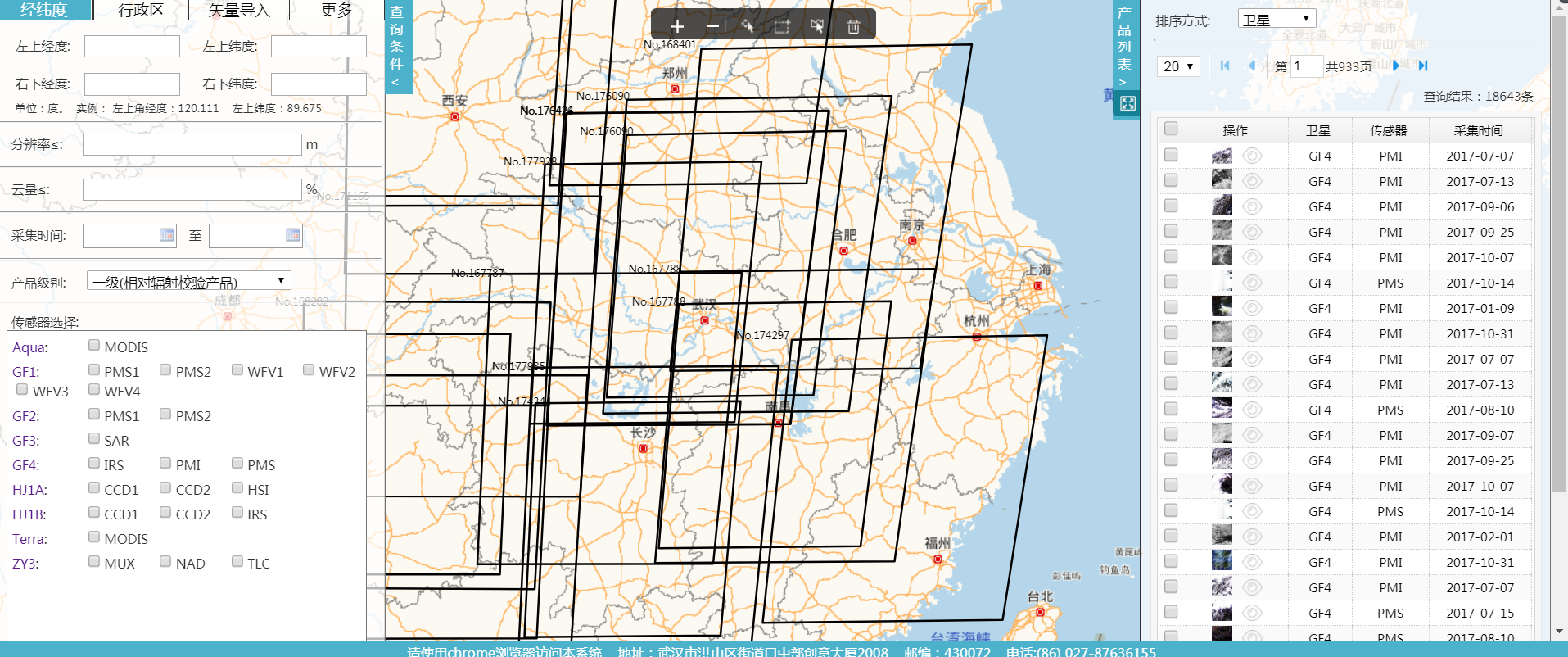1568x657 pixels.
Task: Click the Shanghai city marker on map
Action: [x=1038, y=286]
